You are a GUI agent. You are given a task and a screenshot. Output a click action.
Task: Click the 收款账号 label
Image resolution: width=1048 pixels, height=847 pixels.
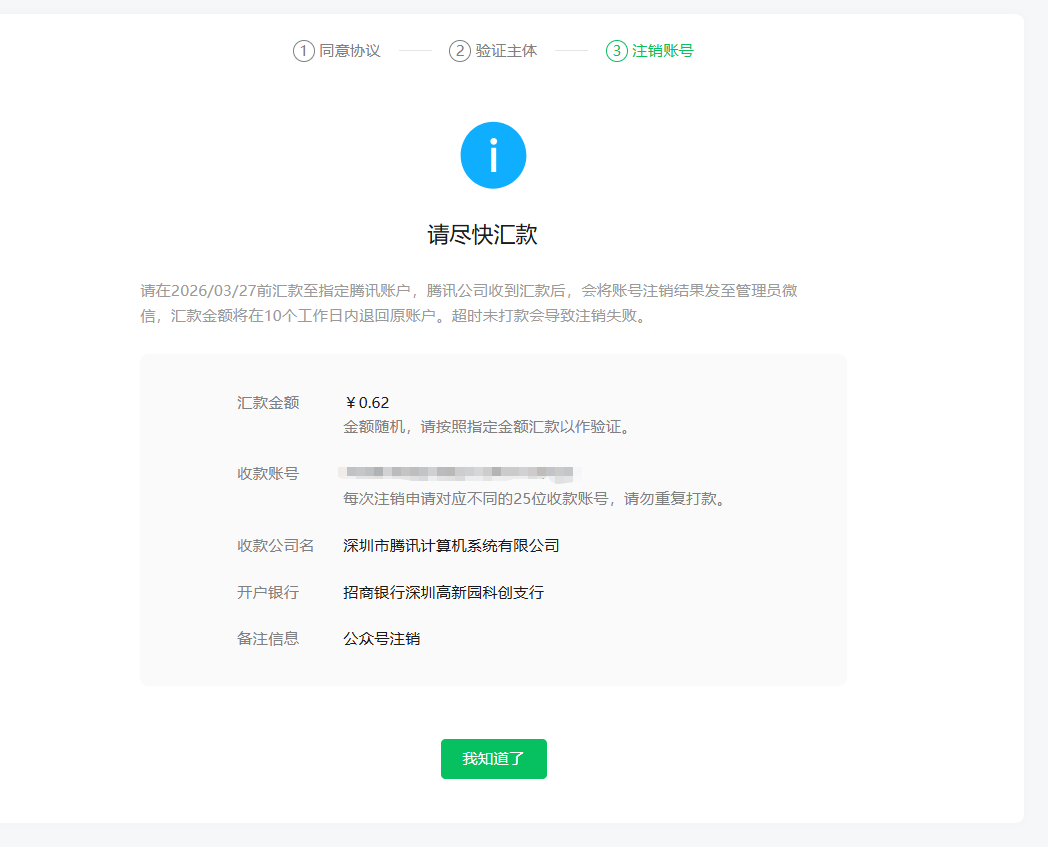point(268,473)
